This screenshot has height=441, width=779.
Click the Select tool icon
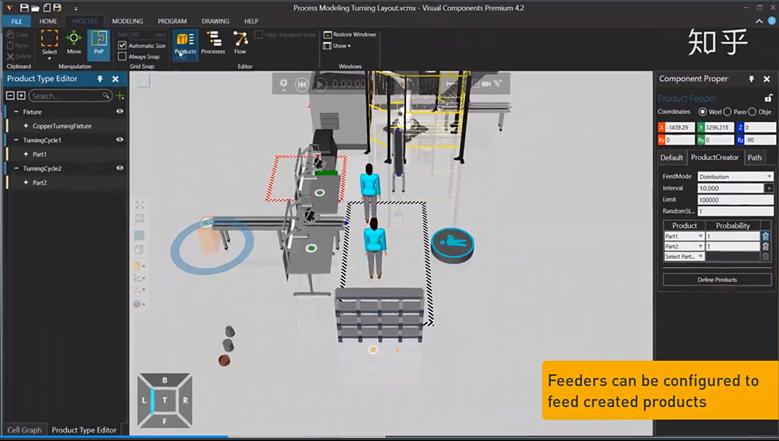click(49, 42)
